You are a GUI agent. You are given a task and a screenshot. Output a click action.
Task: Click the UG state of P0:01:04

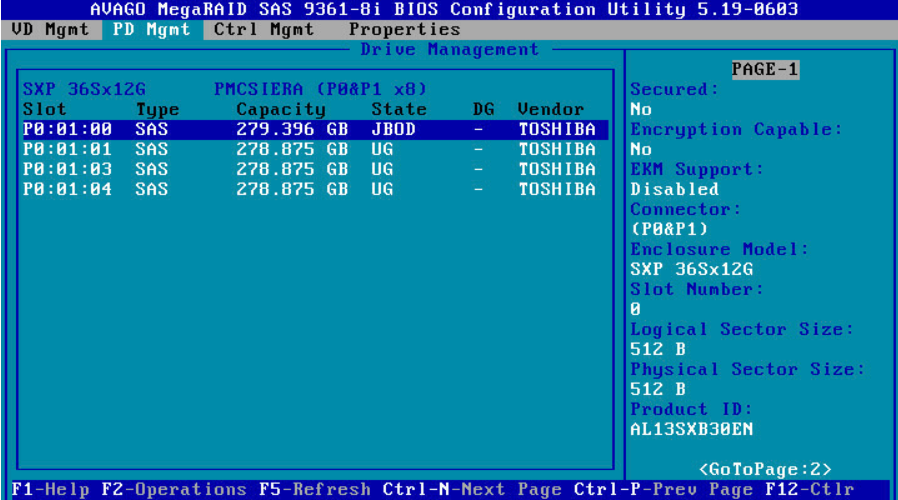pos(382,190)
